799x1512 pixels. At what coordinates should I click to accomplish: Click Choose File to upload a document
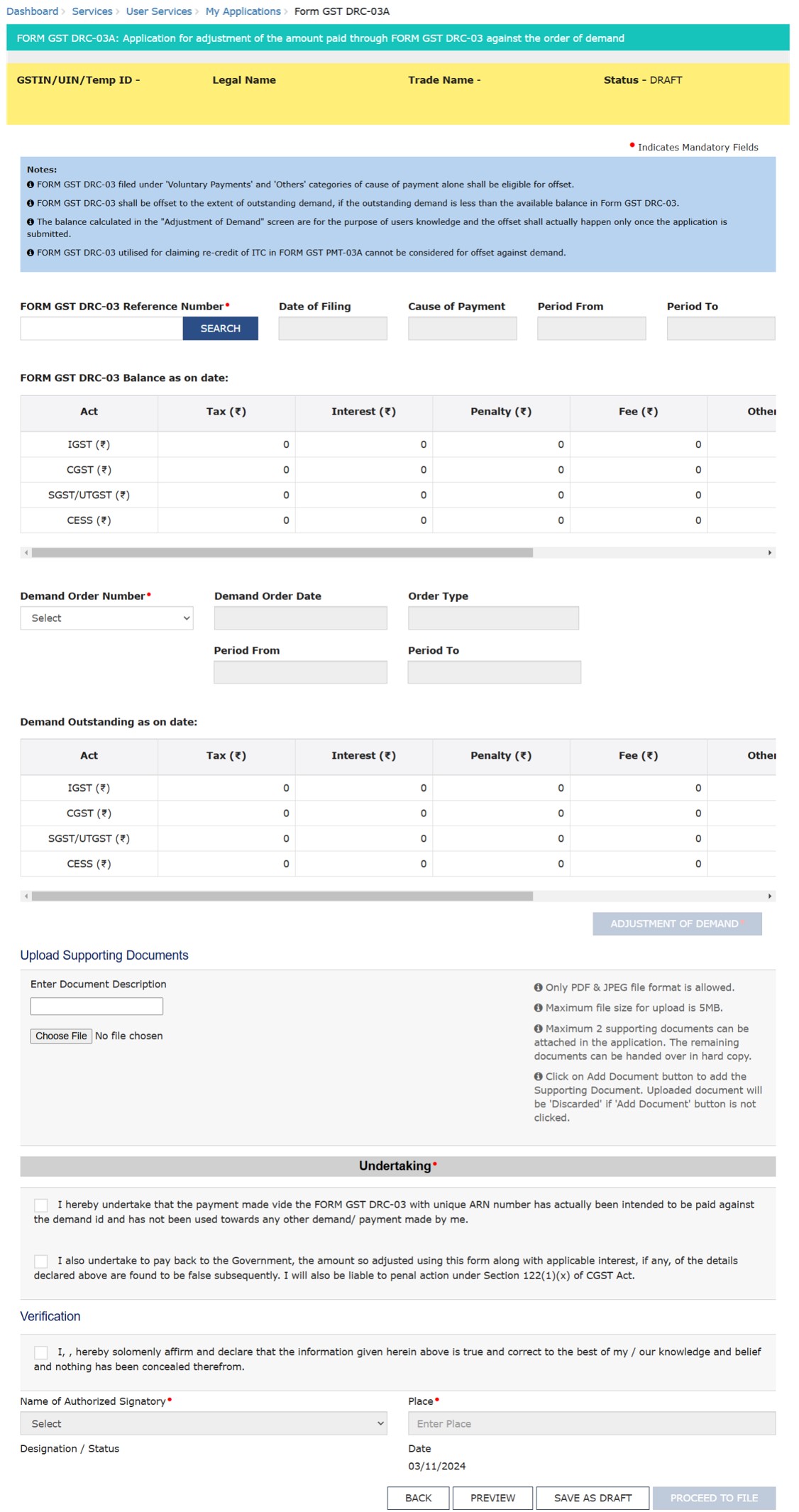pyautogui.click(x=61, y=1036)
